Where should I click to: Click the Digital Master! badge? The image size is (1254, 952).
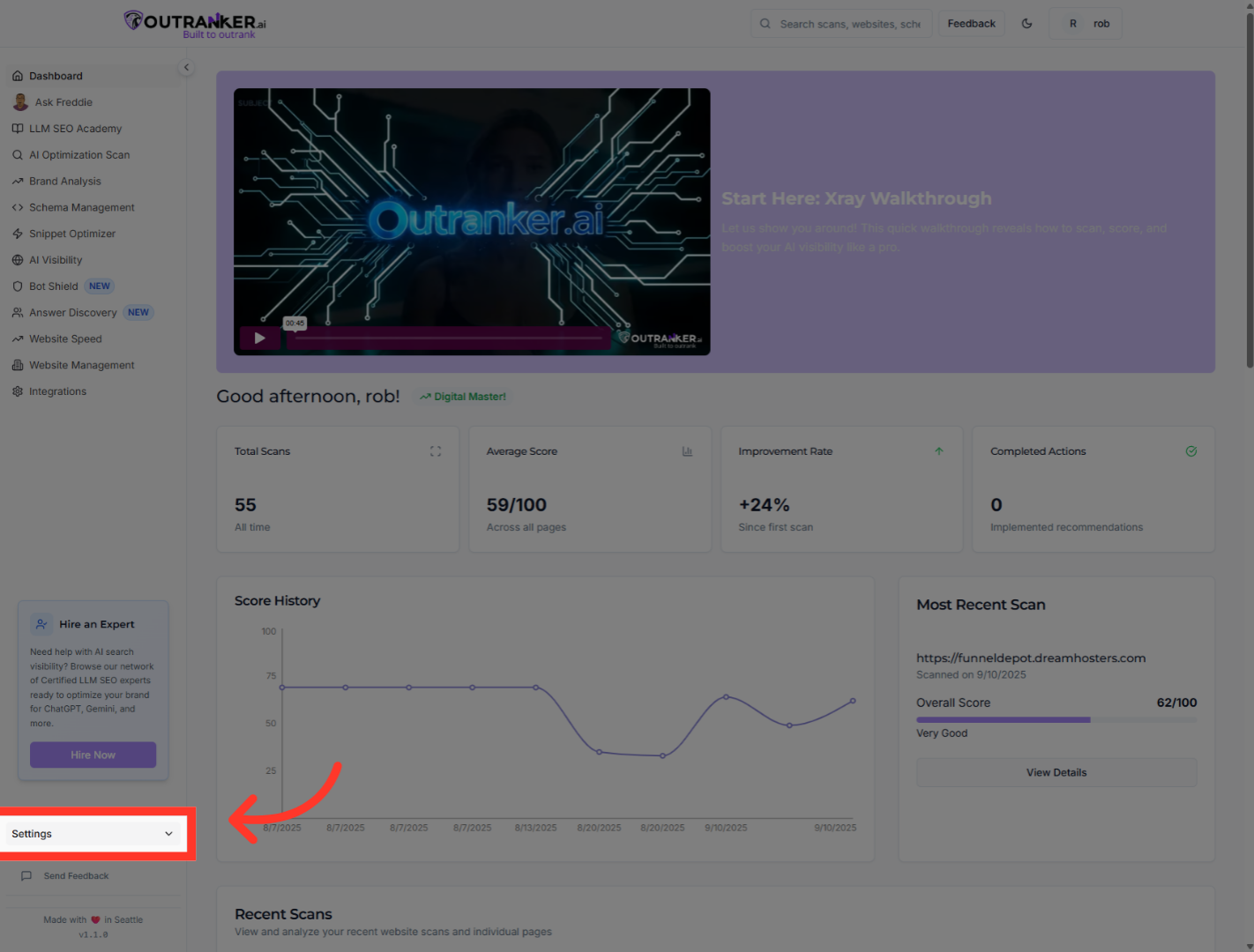pyautogui.click(x=463, y=397)
